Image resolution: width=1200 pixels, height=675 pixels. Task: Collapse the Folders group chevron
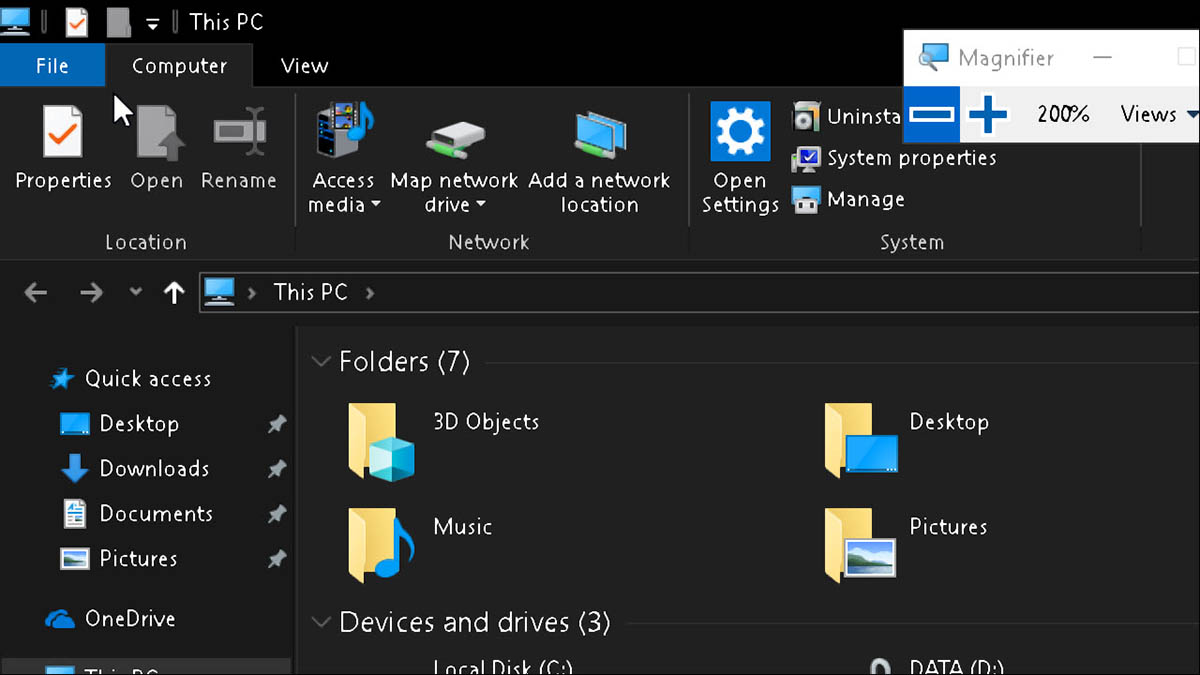321,361
